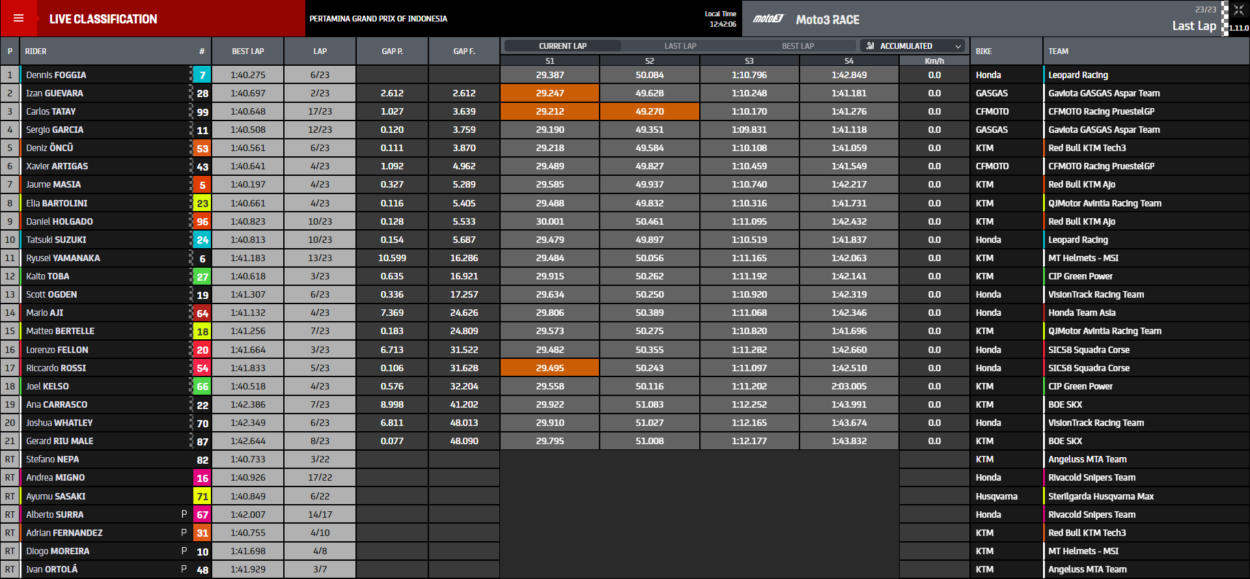The image size is (1250, 579).
Task: Select rider Scott OGDEN
Action: 51,295
